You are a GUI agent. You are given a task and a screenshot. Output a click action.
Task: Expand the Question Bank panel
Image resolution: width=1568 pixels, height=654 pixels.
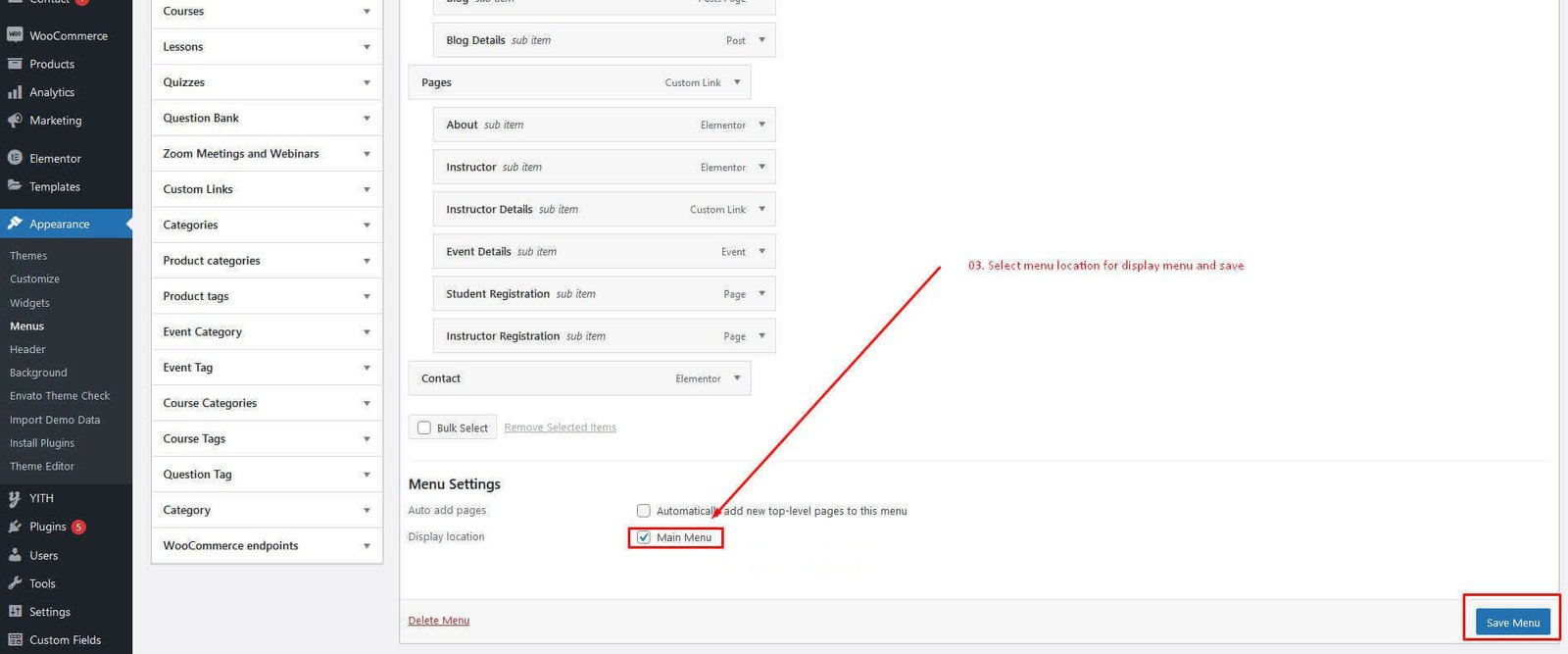click(x=367, y=119)
